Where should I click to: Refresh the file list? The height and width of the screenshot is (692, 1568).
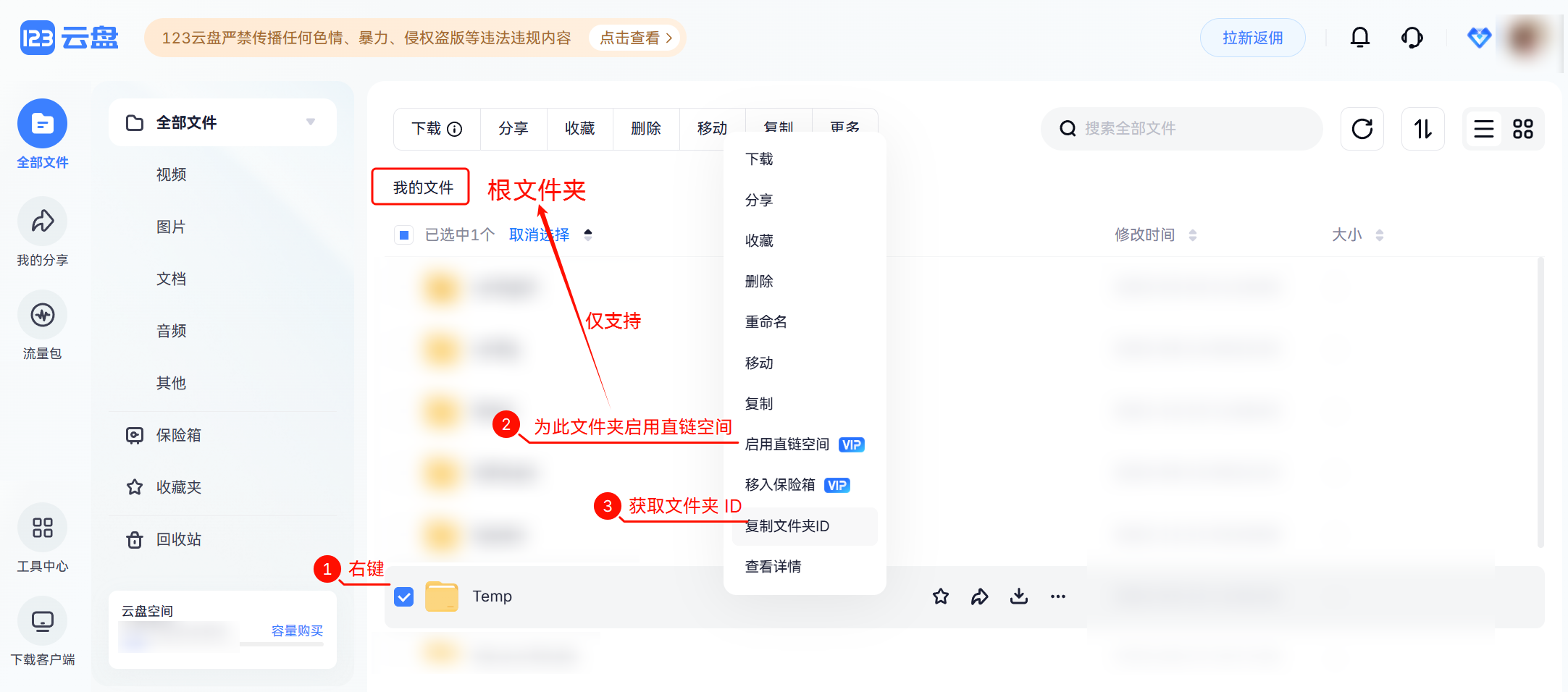tap(1362, 129)
